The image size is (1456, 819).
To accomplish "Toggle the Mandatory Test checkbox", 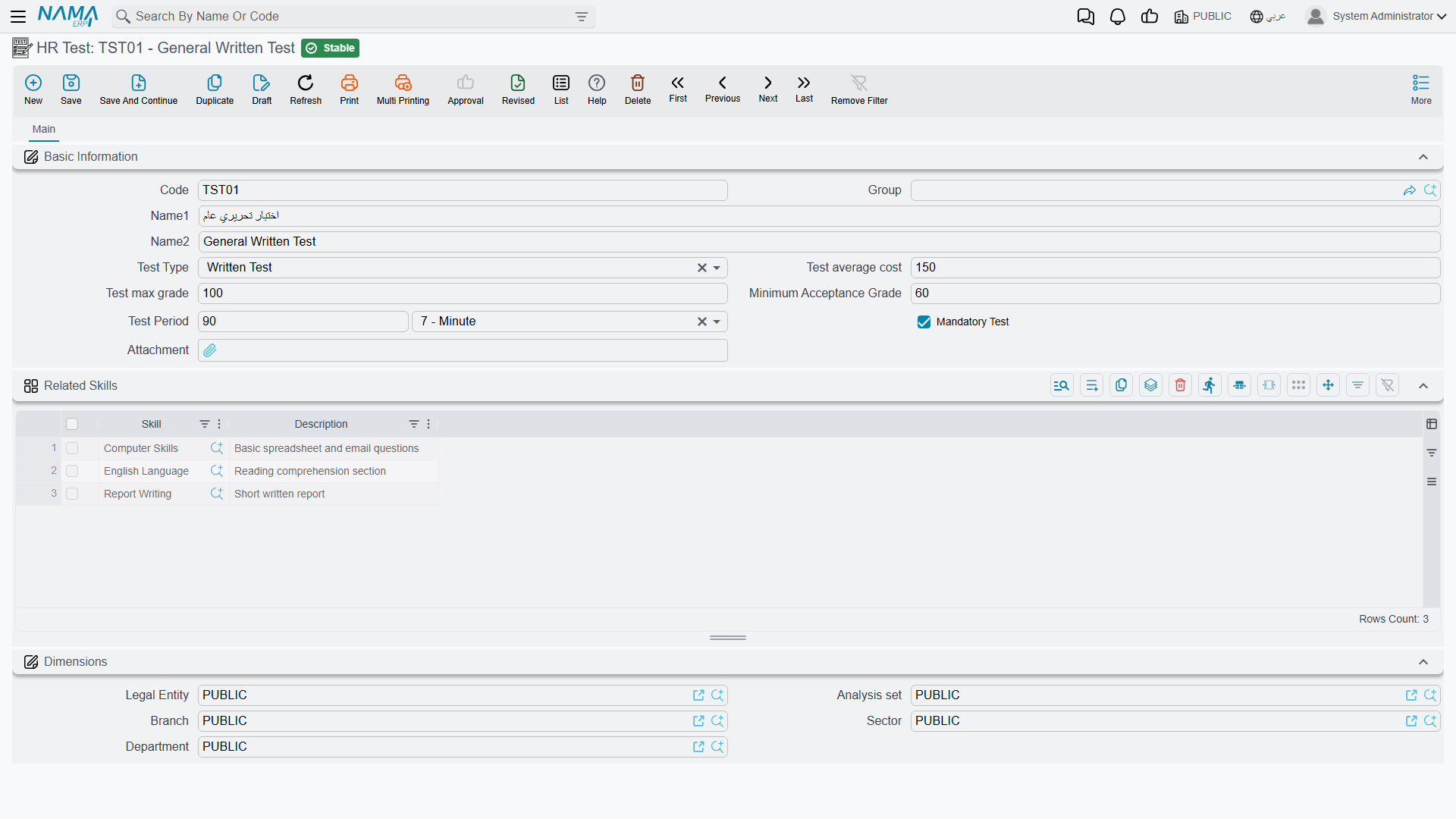I will [x=924, y=322].
